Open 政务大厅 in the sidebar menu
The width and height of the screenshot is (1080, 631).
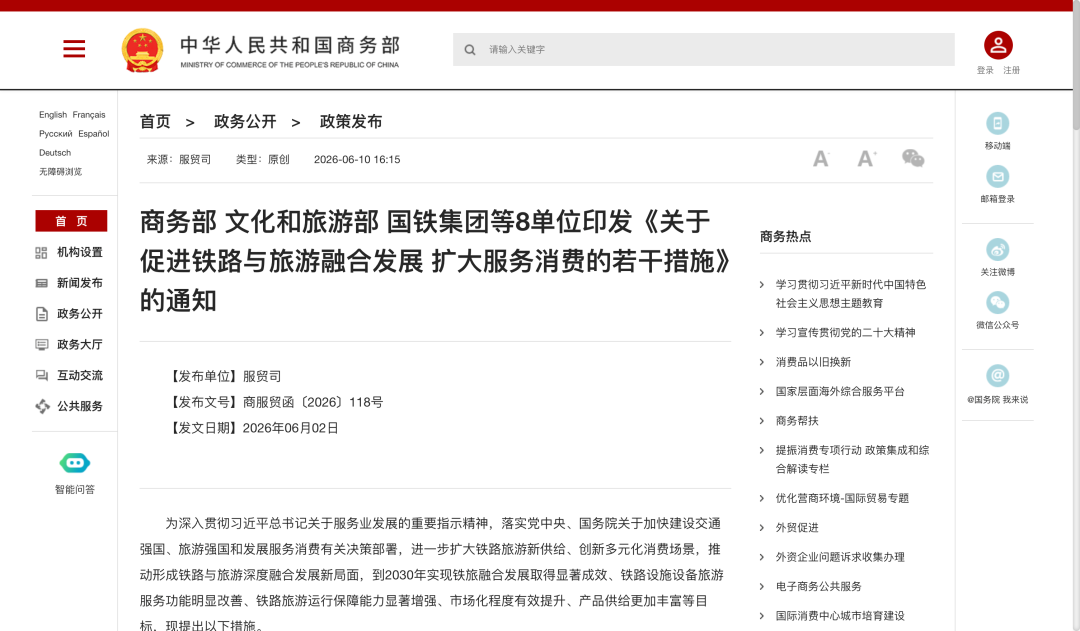(79, 344)
